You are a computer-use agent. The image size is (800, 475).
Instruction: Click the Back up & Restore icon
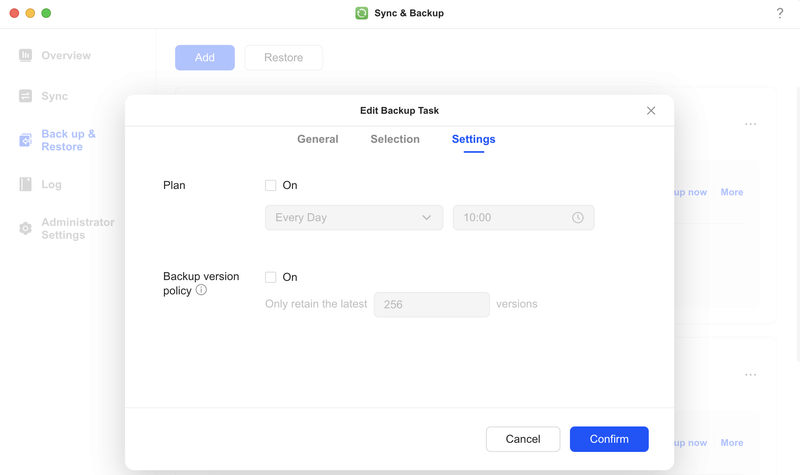(26, 141)
